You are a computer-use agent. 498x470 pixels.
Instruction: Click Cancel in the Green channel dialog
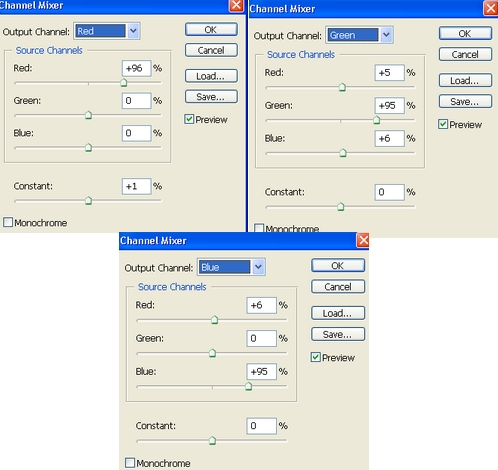coord(465,54)
